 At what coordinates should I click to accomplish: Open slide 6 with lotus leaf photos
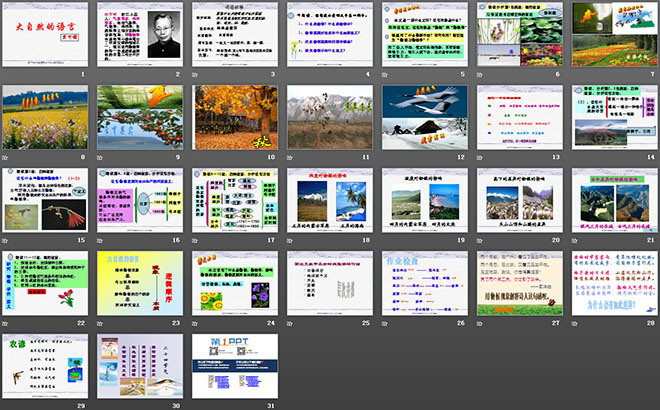coord(518,35)
